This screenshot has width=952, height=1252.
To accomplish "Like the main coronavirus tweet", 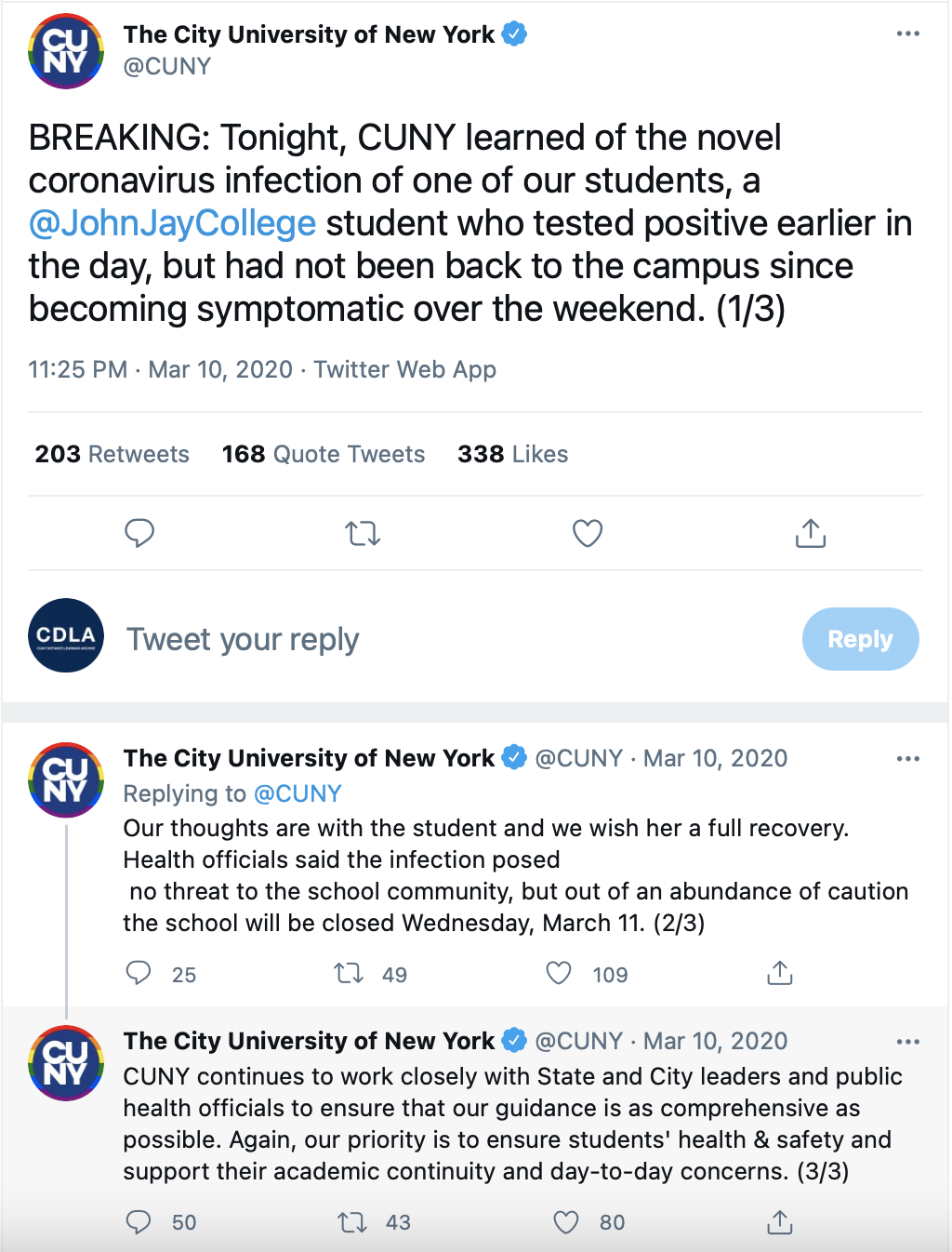I will [587, 533].
